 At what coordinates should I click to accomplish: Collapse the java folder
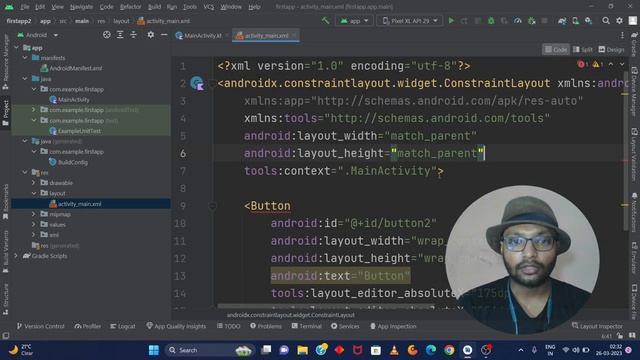coord(25,79)
